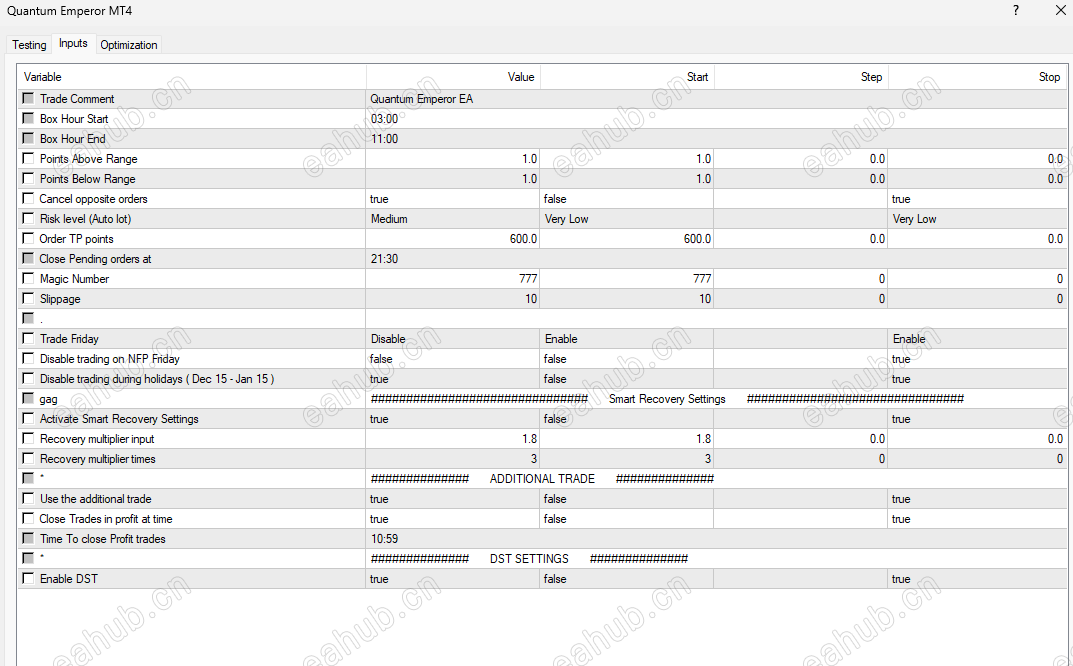Tick Close Trades in profit at time checkbox
This screenshot has width=1073, height=666.
(x=28, y=518)
